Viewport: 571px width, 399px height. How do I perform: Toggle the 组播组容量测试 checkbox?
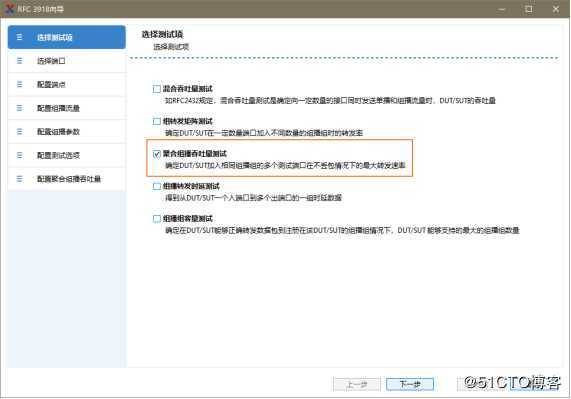157,219
